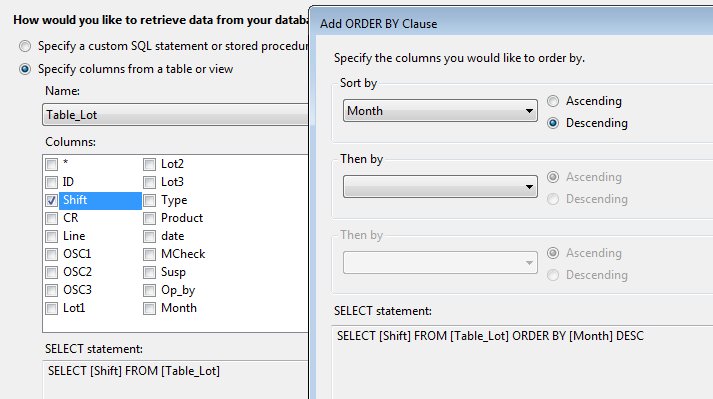Click the SELECT statement box under Columns
This screenshot has width=713, height=399.
click(x=176, y=380)
